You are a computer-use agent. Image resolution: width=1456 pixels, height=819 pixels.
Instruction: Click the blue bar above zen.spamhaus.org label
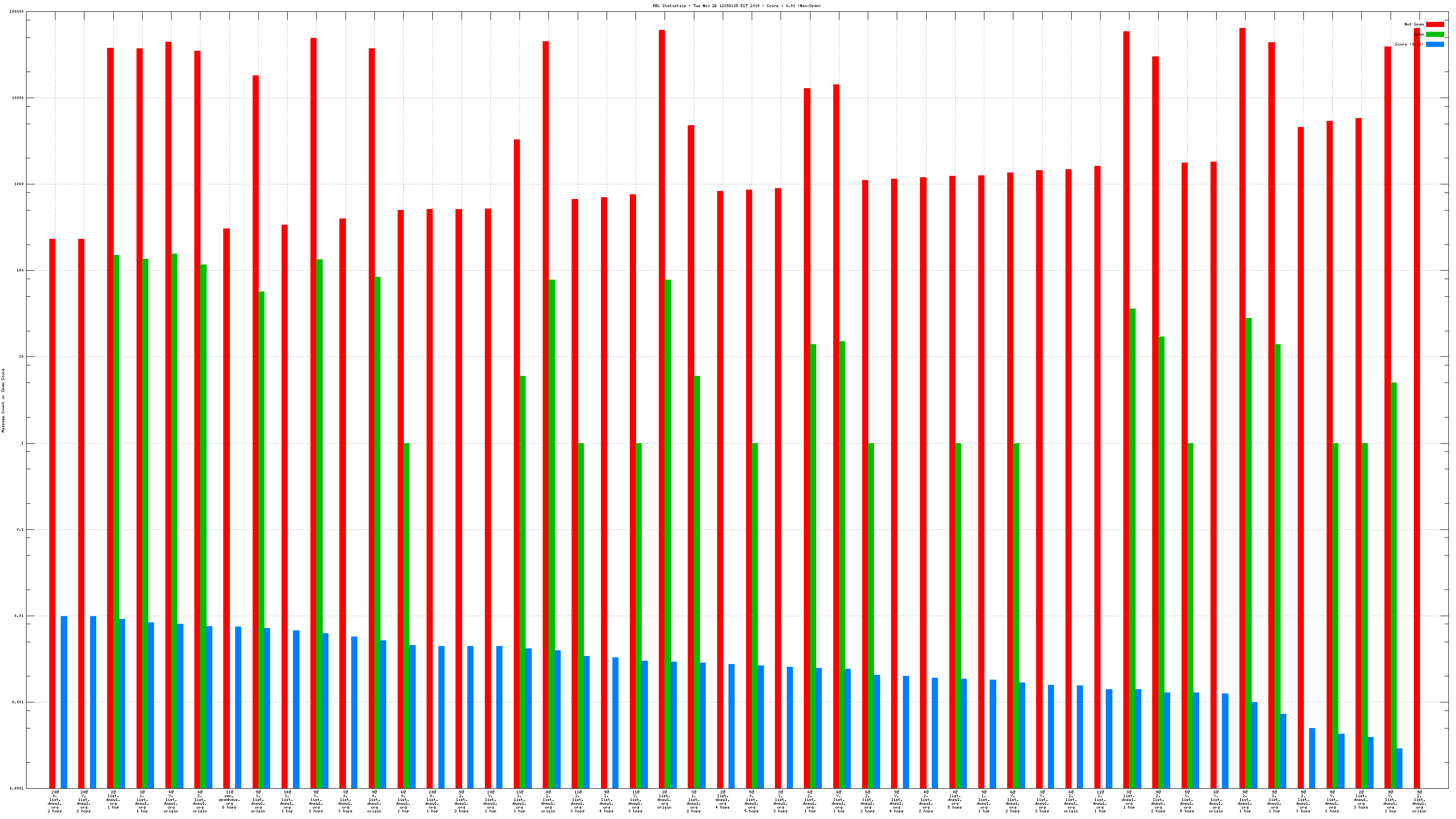click(238, 707)
